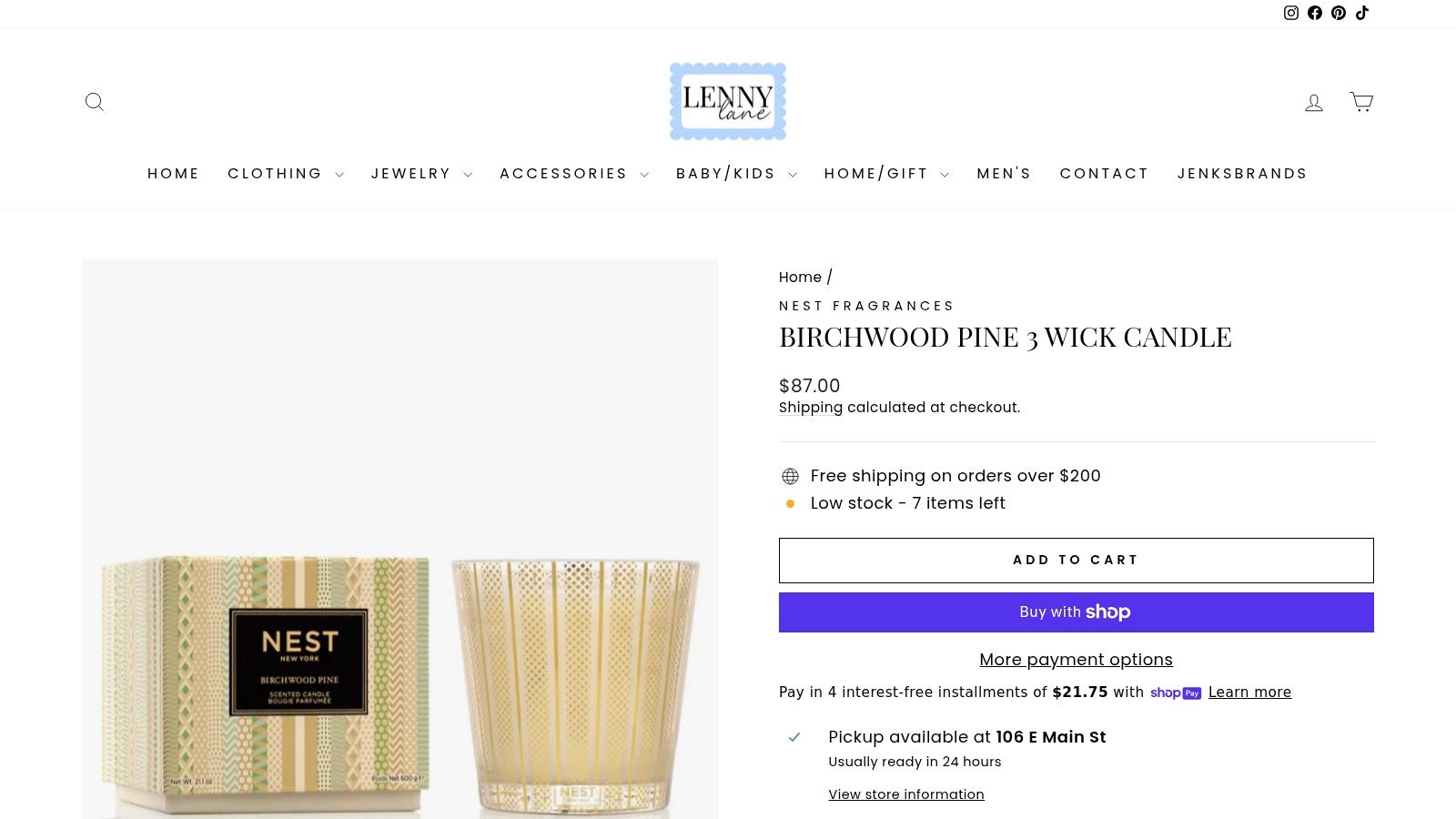Add candle to cart button
1456x819 pixels.
pos(1077,561)
